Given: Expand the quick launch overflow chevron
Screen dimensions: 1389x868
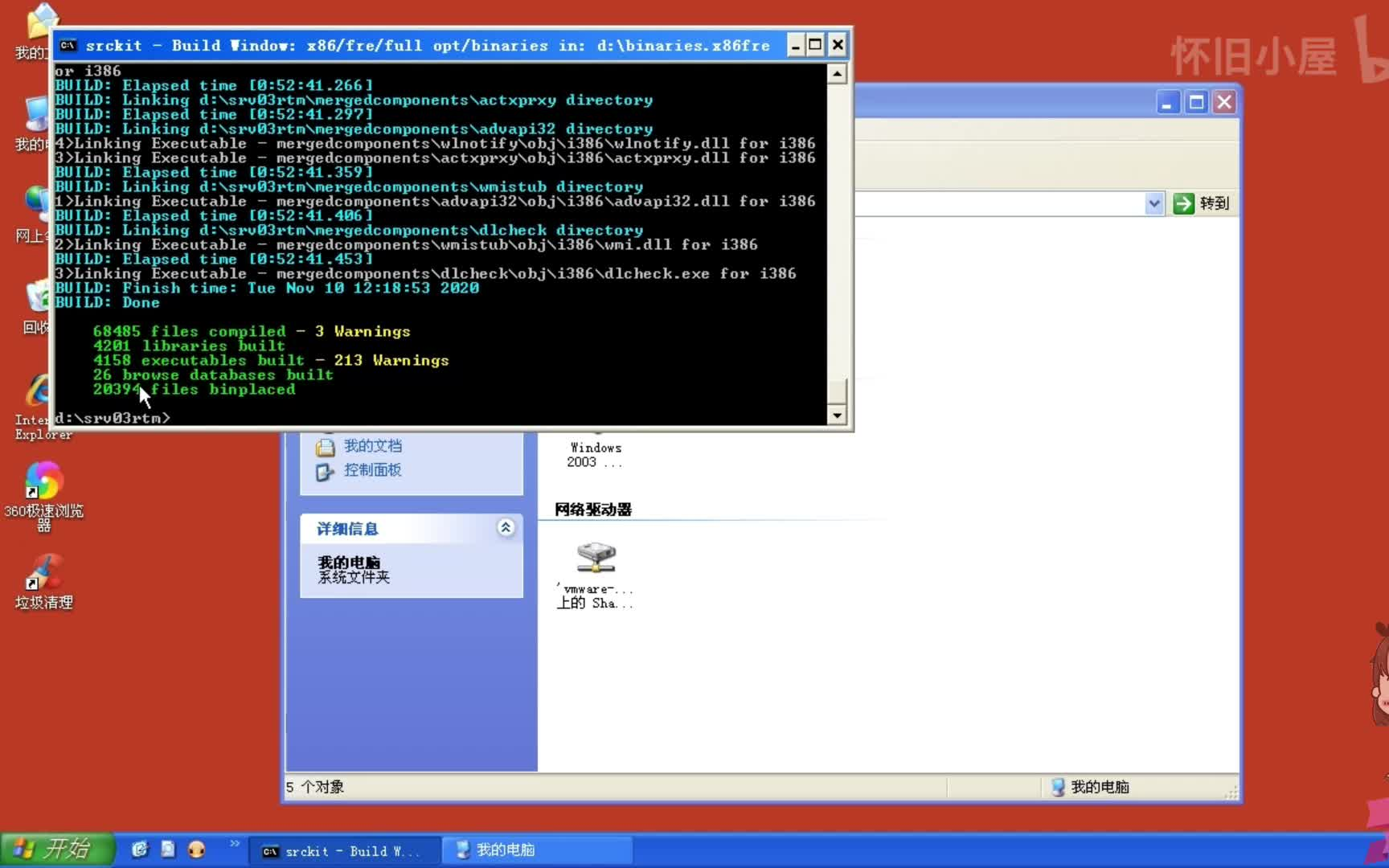Looking at the screenshot, I should coord(234,843).
